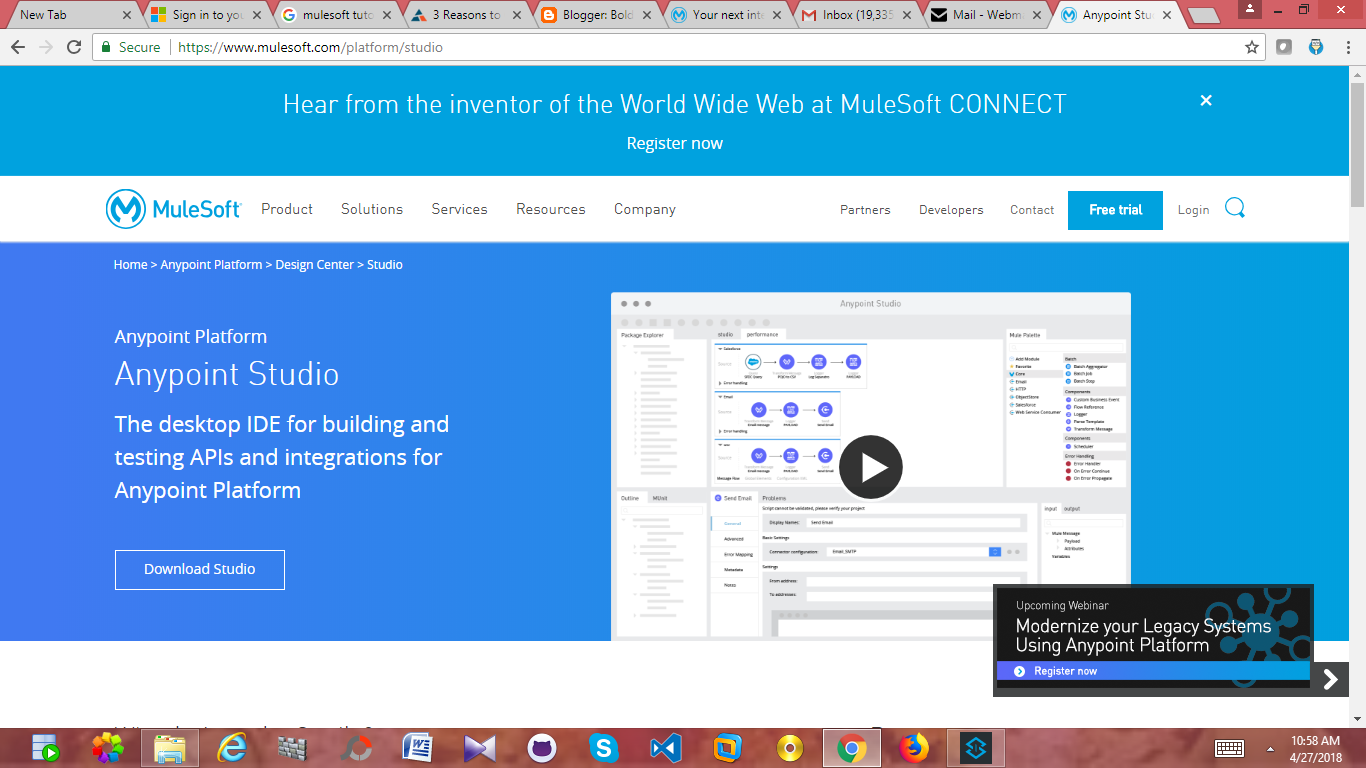Open the Solutions menu

(x=372, y=209)
